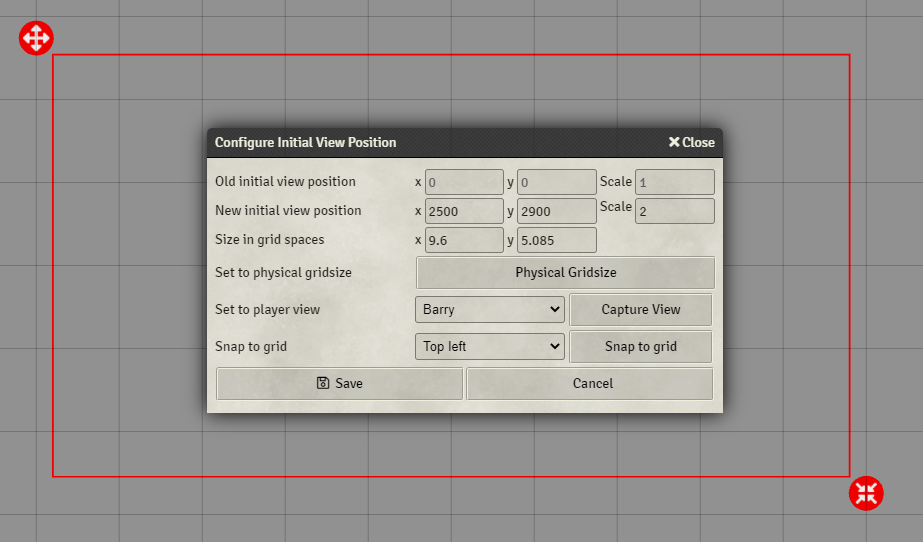
Task: Expand the Snap to grid Top left dropdown
Action: (x=490, y=347)
